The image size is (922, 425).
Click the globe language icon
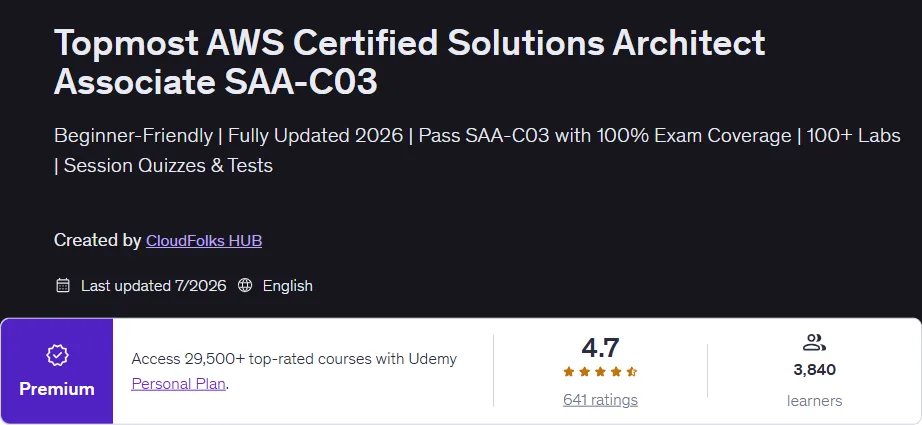(245, 286)
